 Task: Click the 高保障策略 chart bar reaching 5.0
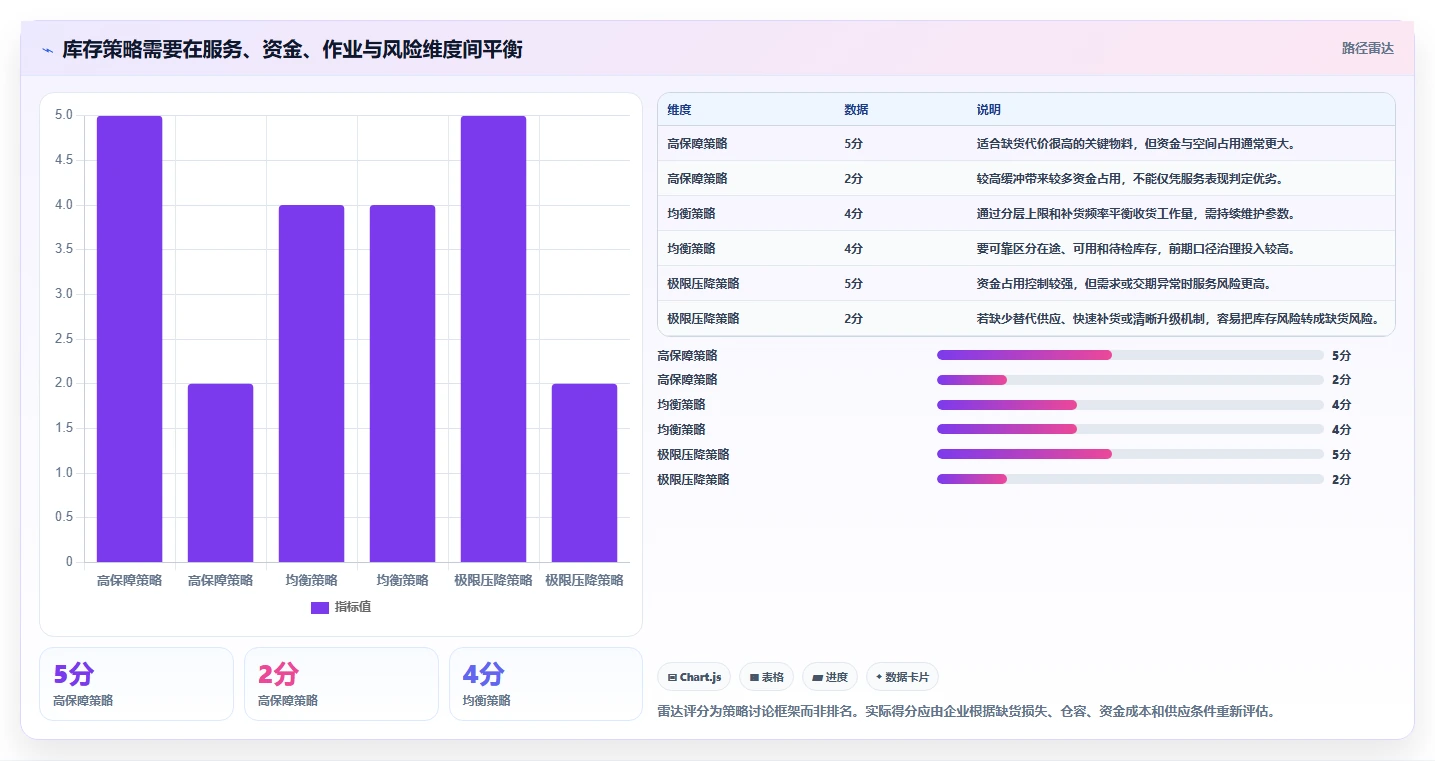(x=130, y=339)
